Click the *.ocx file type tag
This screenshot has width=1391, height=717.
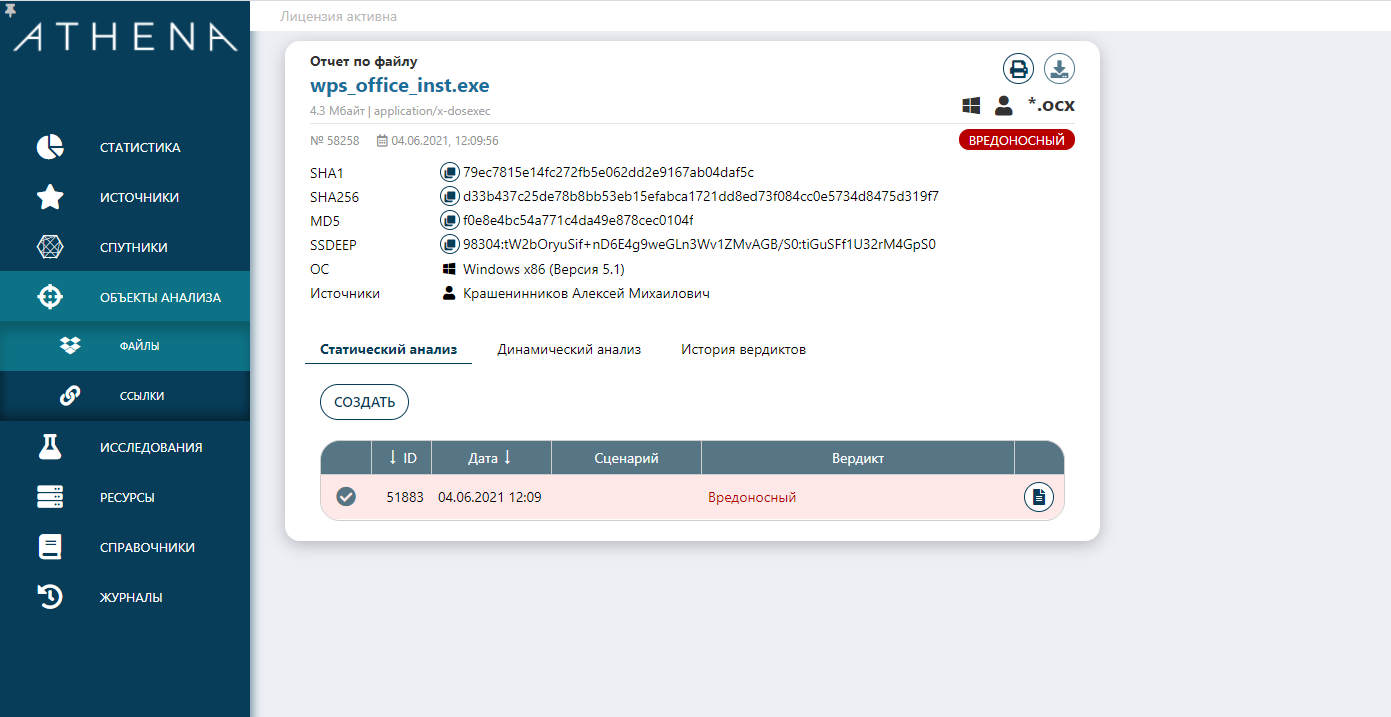pos(1051,104)
